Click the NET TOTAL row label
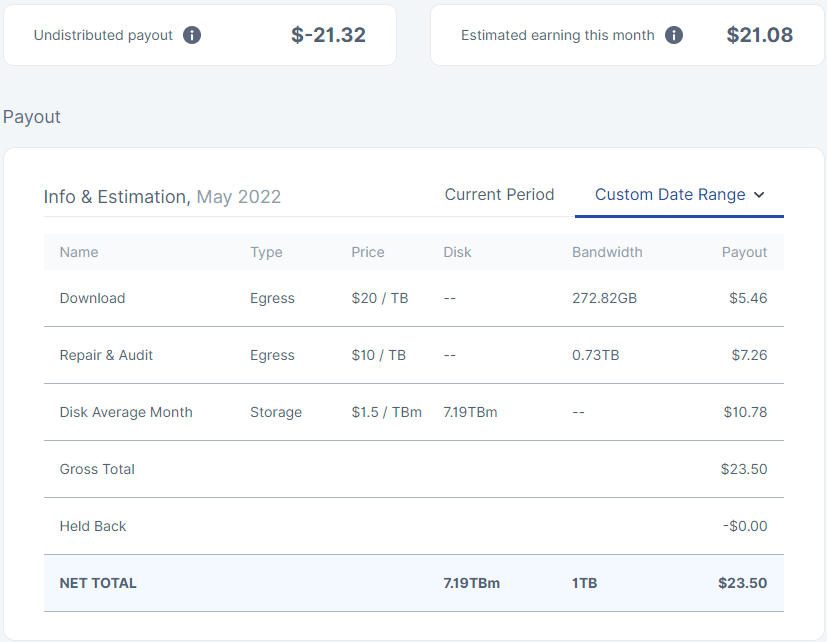827x642 pixels. pos(98,583)
